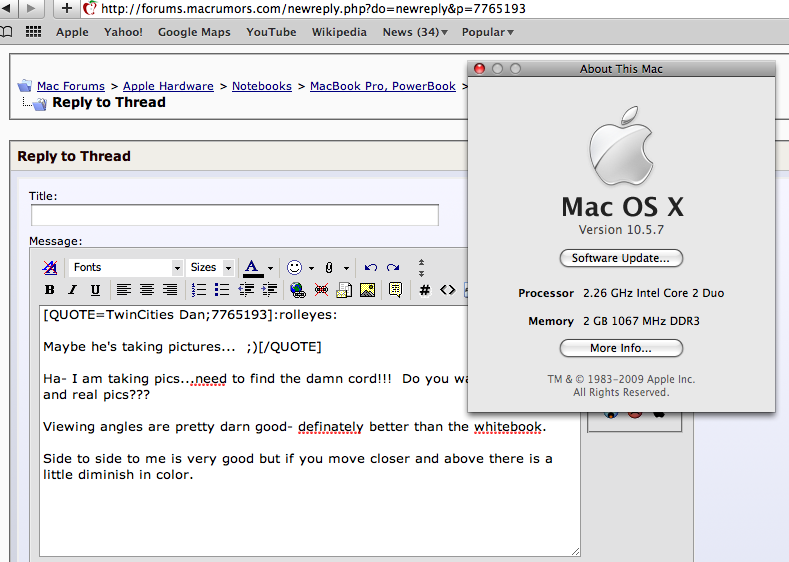The height and width of the screenshot is (562, 789).
Task: Wrap selection in HTML tags (<> icon)
Action: click(x=447, y=290)
